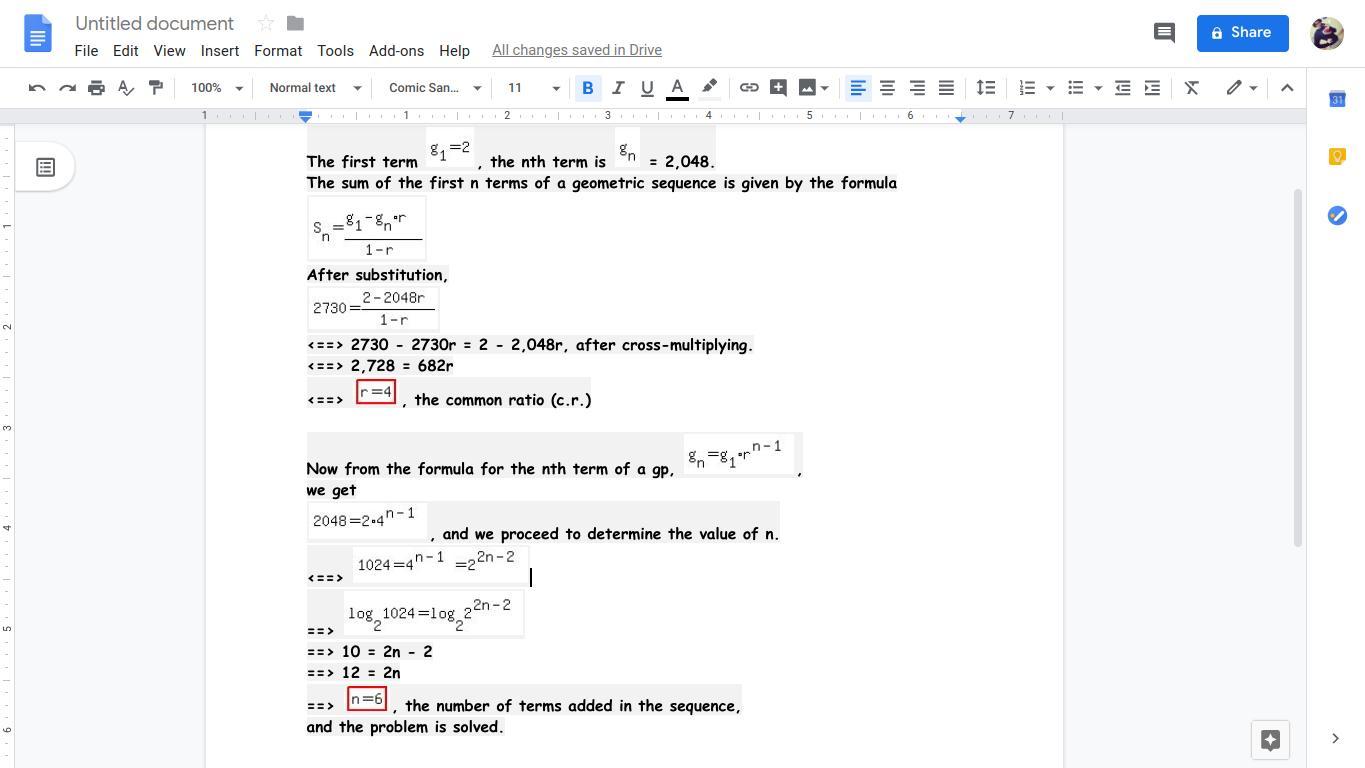Click the 2730 fraction equation
The image size is (1365, 768).
point(373,309)
